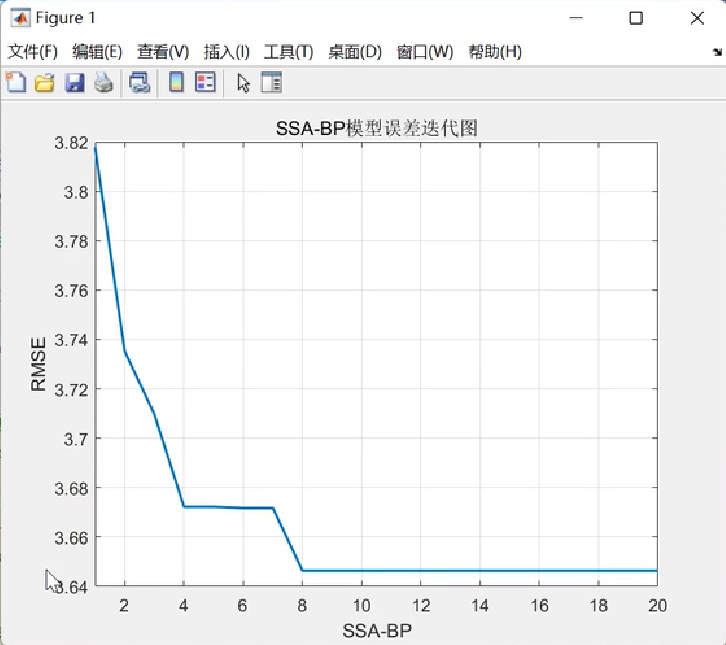Screen dimensions: 726x645
Task: Maximize the Figure 1 window
Action: click(636, 18)
